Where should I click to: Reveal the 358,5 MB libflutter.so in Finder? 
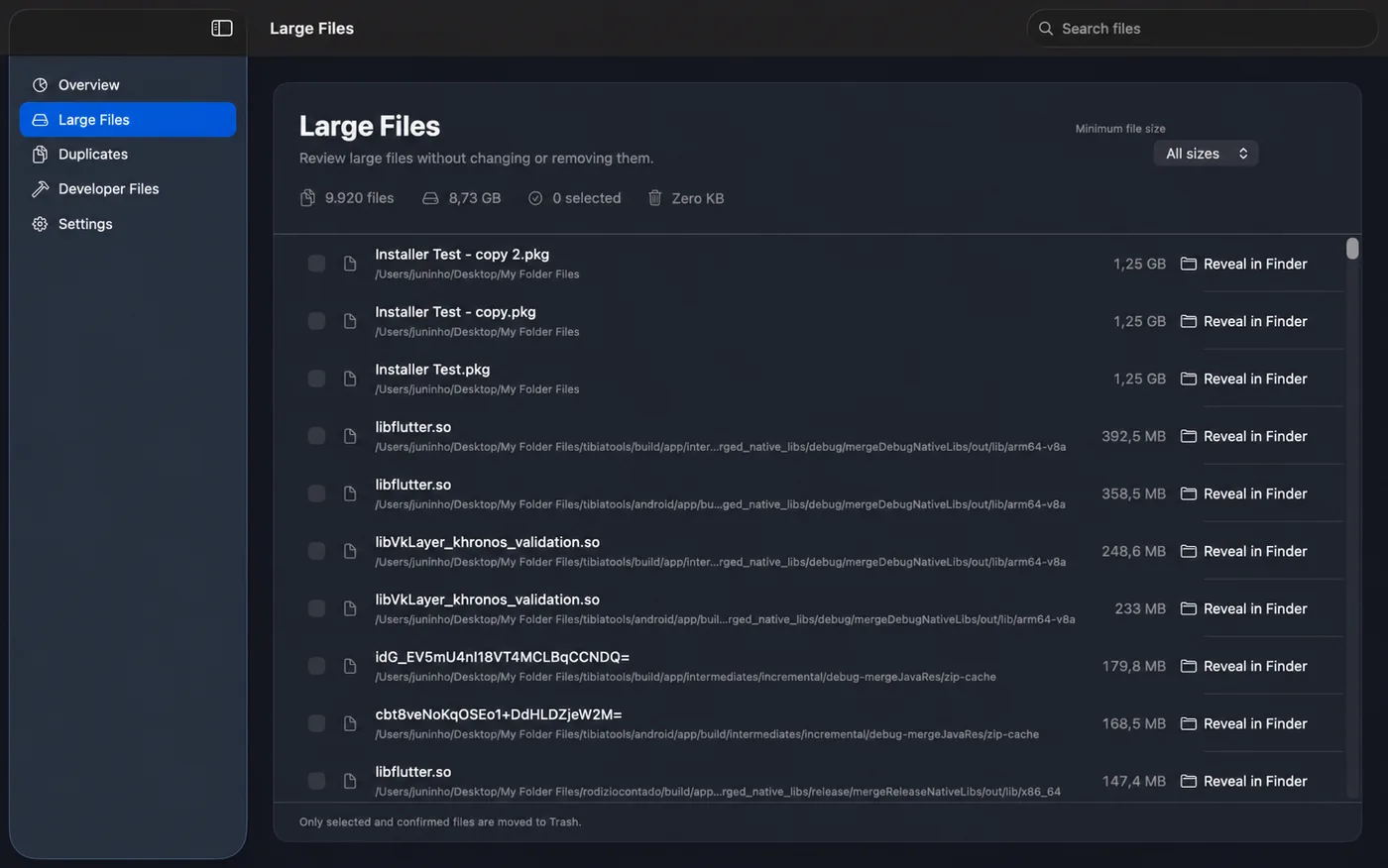(1244, 493)
